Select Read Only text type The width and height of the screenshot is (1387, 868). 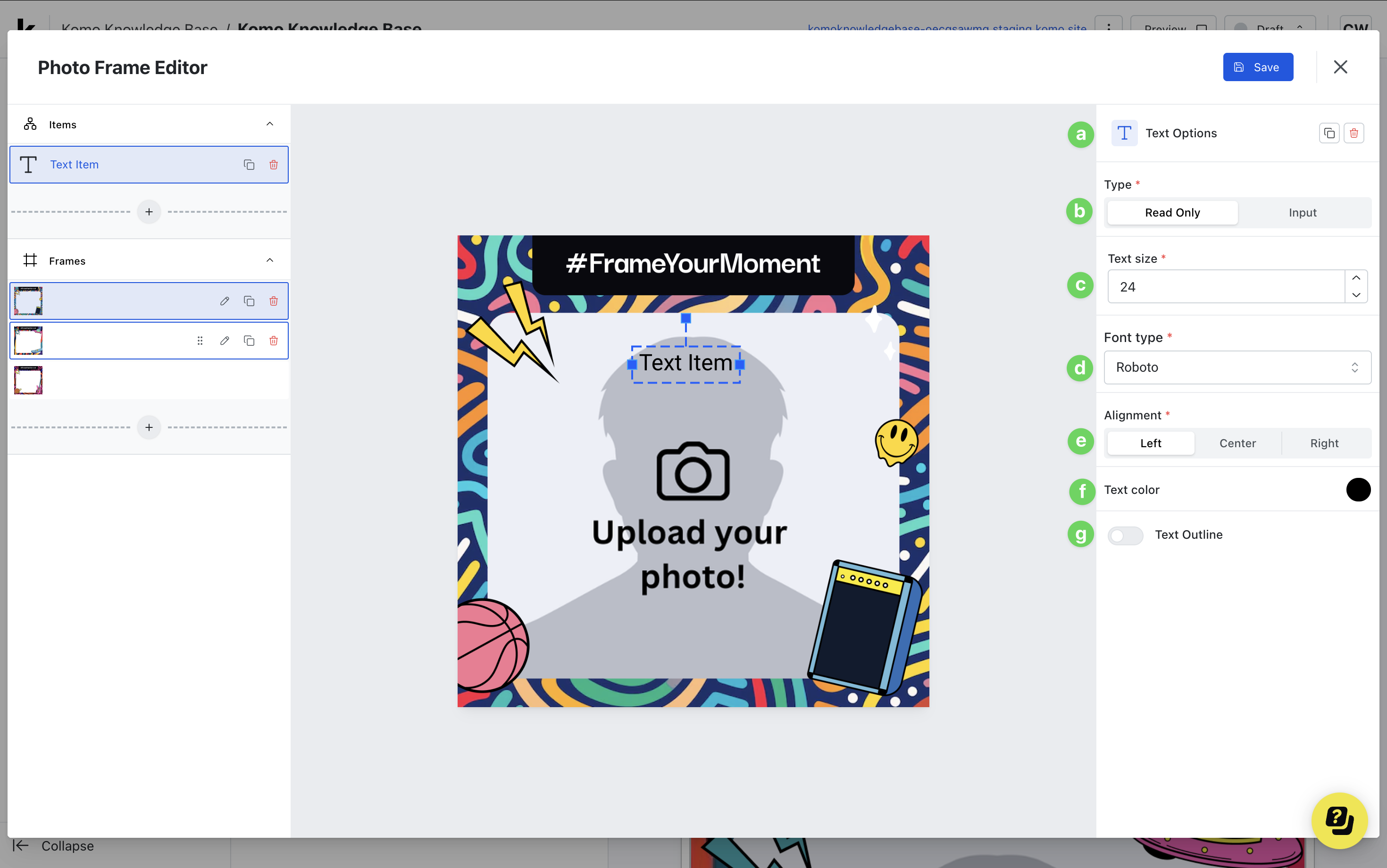(1172, 213)
